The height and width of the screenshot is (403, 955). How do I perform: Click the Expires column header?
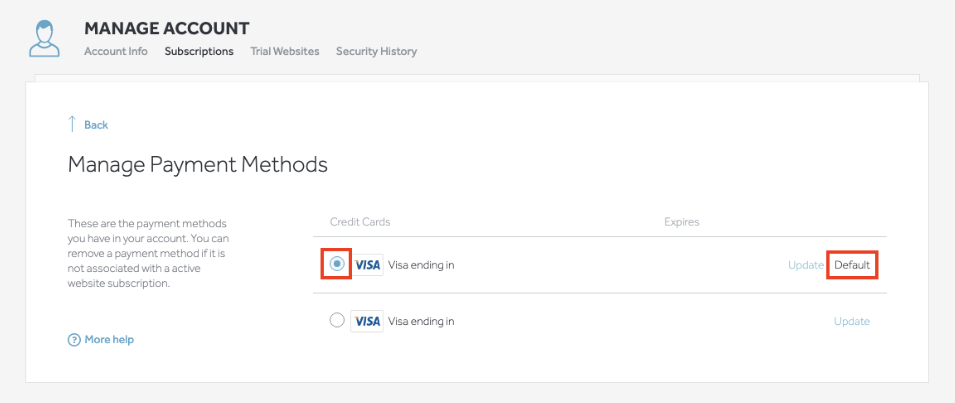682,222
